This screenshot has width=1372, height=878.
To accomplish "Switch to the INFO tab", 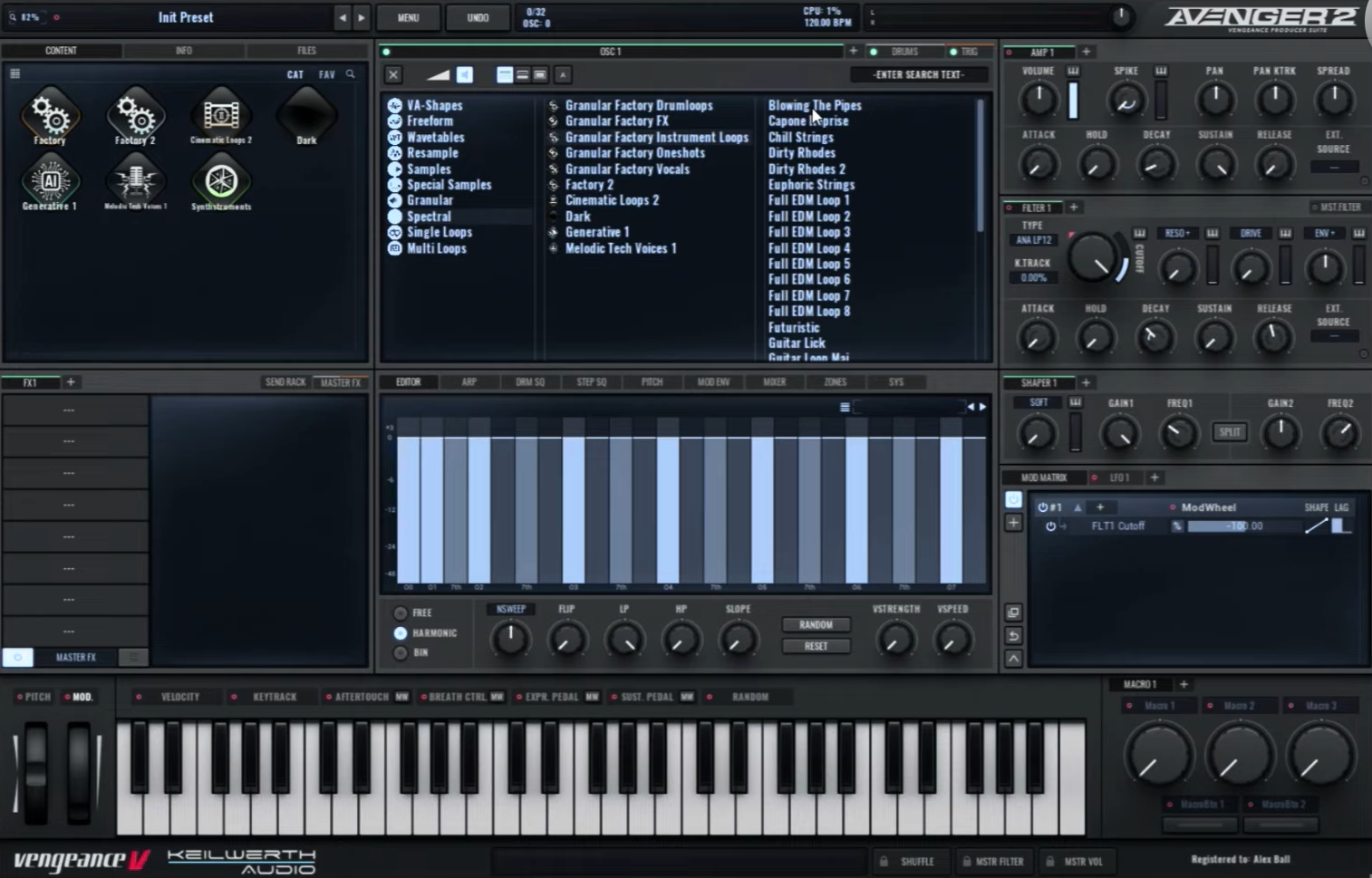I will tap(184, 51).
